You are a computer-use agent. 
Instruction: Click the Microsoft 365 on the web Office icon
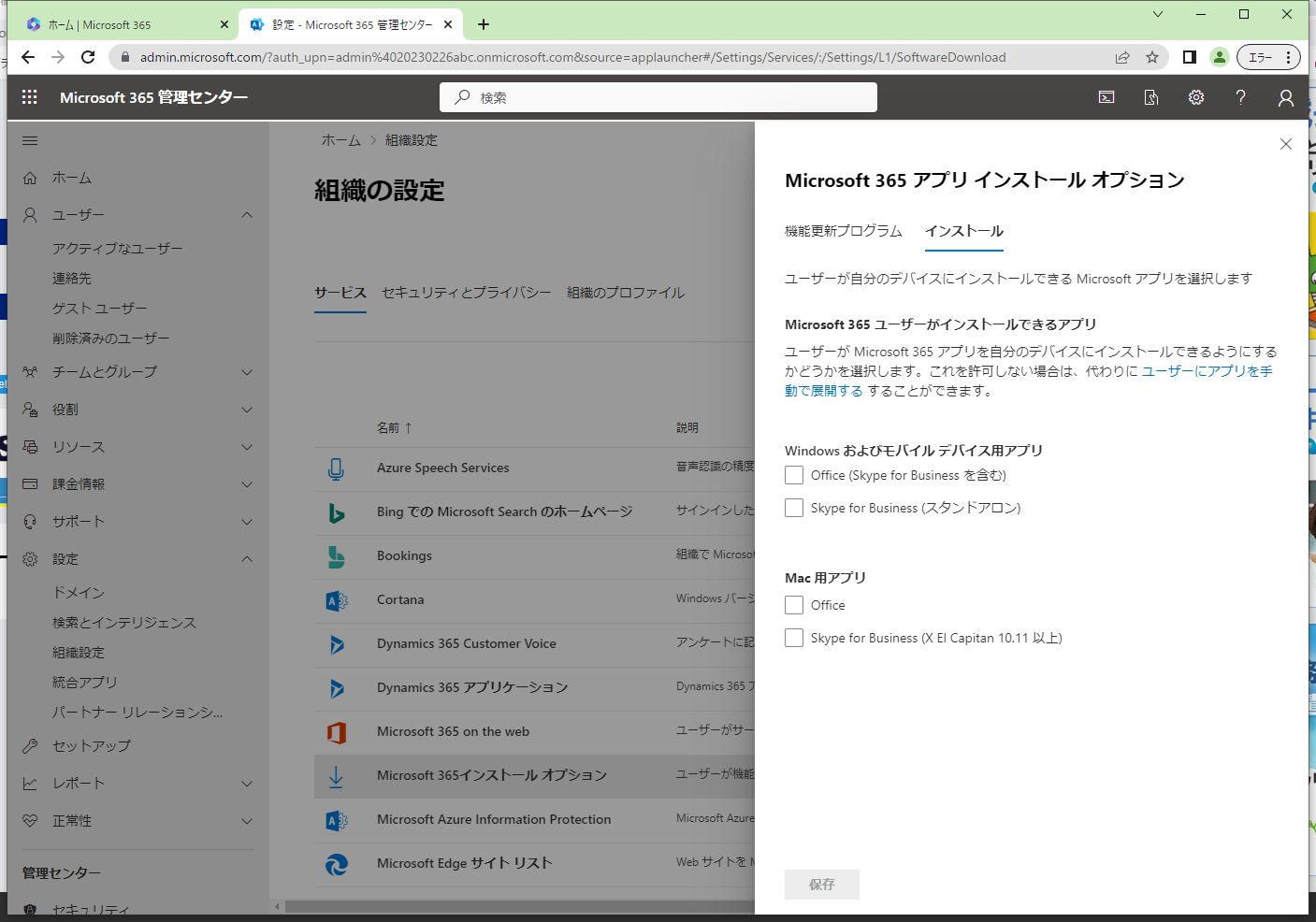pos(336,732)
